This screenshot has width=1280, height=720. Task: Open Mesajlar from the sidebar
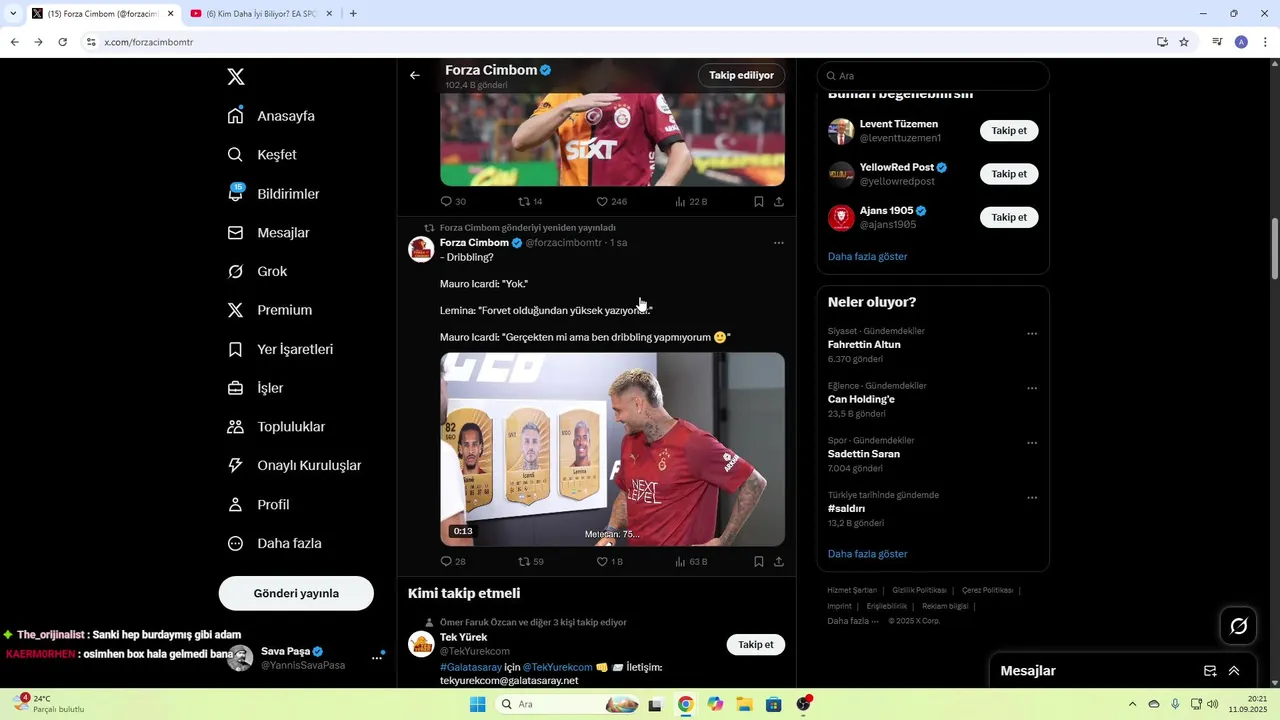click(x=268, y=233)
